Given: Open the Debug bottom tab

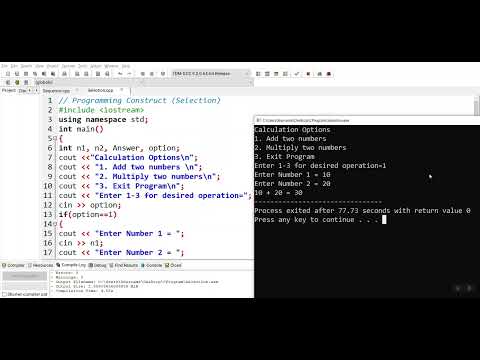Looking at the screenshot, I should pos(98,265).
